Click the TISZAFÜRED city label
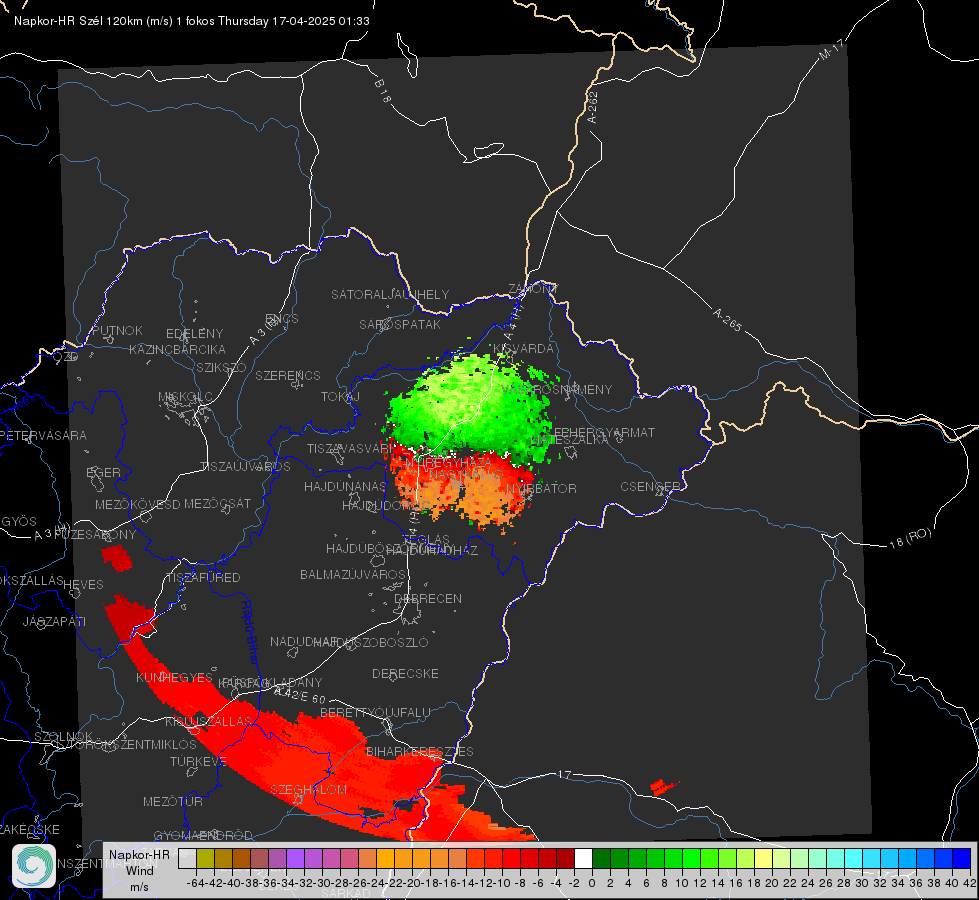979x900 pixels. [x=203, y=577]
